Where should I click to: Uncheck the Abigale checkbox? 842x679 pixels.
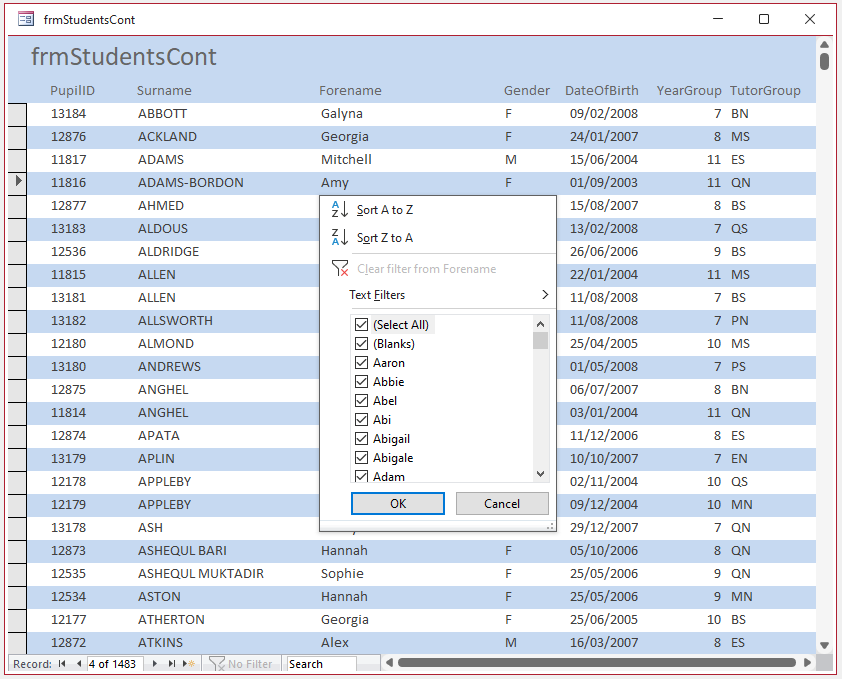(361, 458)
